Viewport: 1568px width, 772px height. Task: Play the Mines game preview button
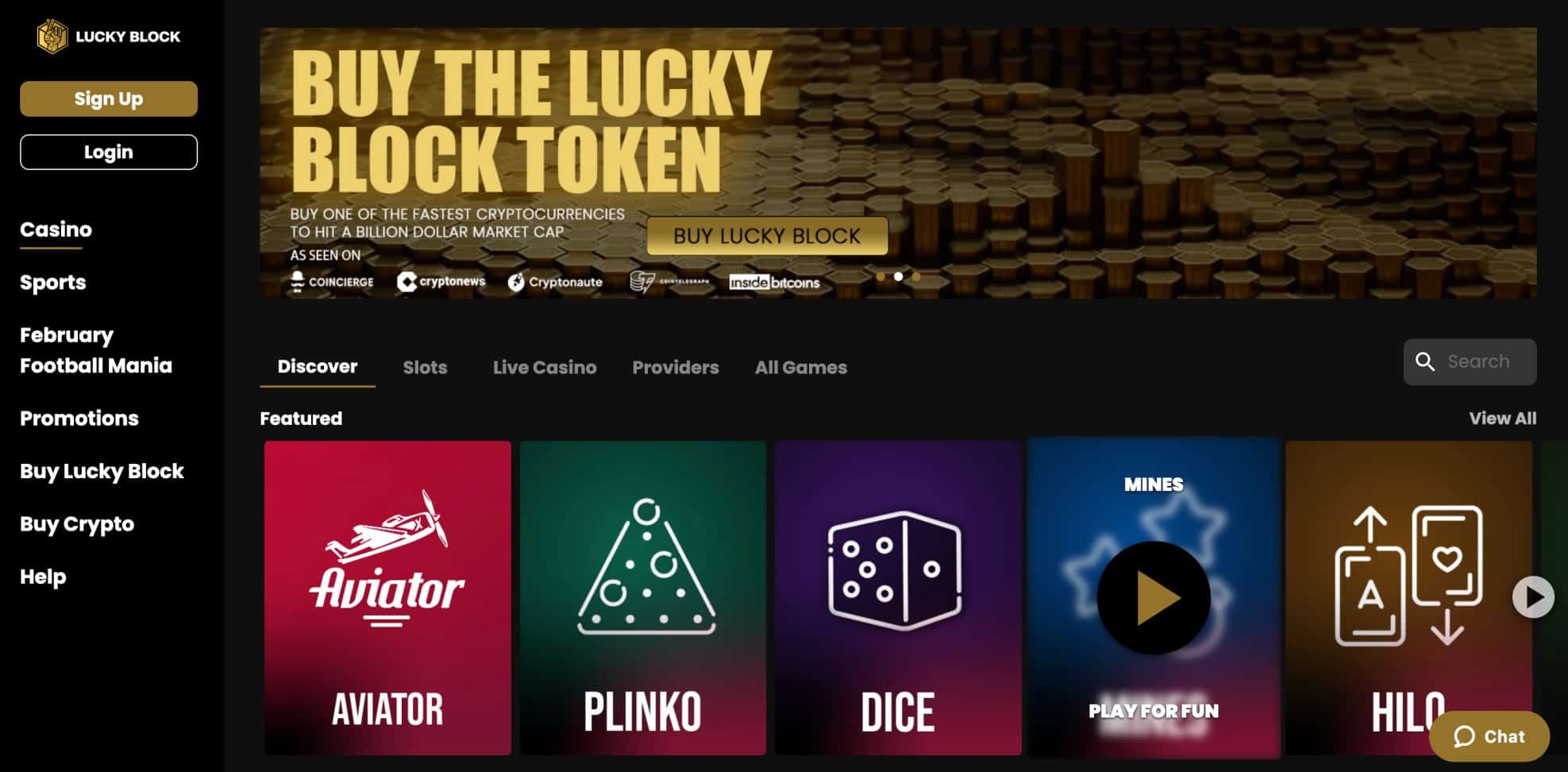point(1154,598)
